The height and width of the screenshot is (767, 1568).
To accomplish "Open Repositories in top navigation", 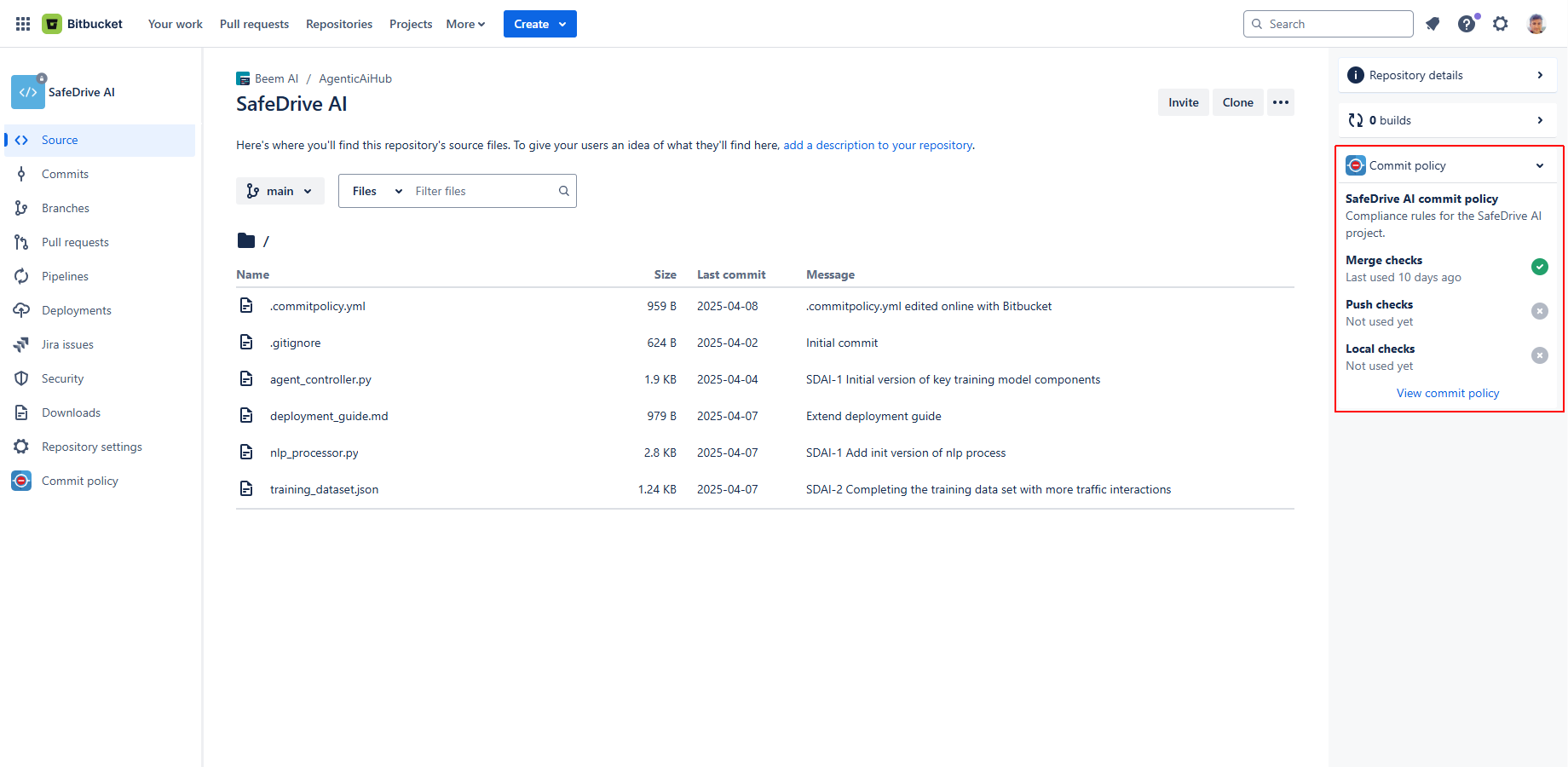I will coord(339,24).
